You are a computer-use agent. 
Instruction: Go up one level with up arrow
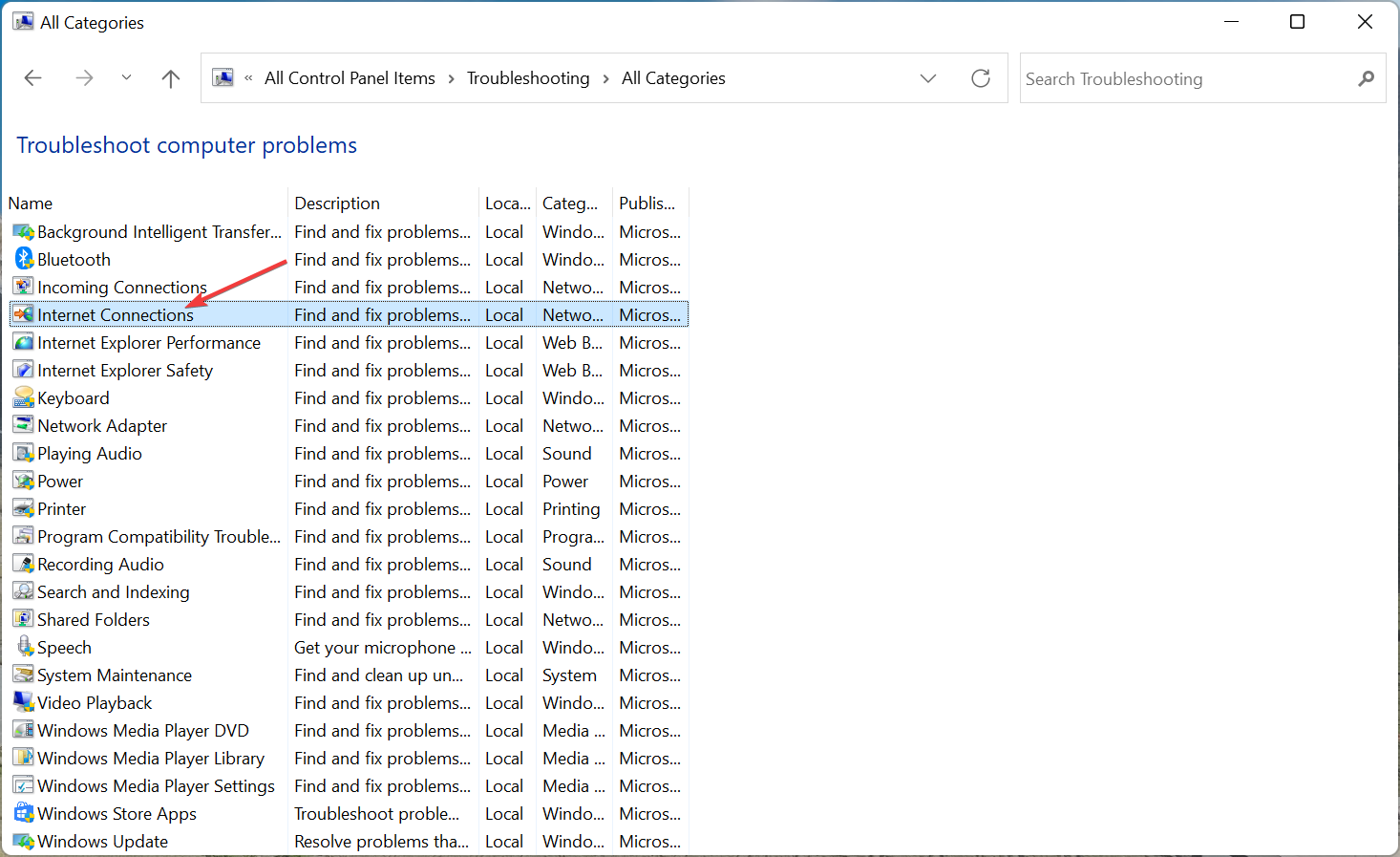171,78
